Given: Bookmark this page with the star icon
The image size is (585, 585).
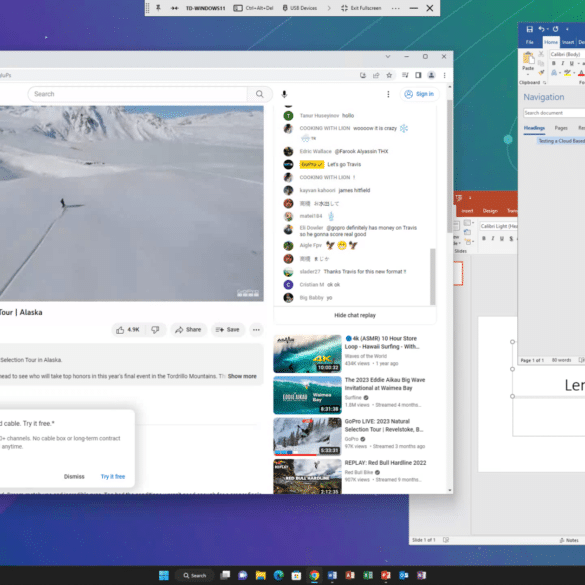Looking at the screenshot, I should click(389, 75).
